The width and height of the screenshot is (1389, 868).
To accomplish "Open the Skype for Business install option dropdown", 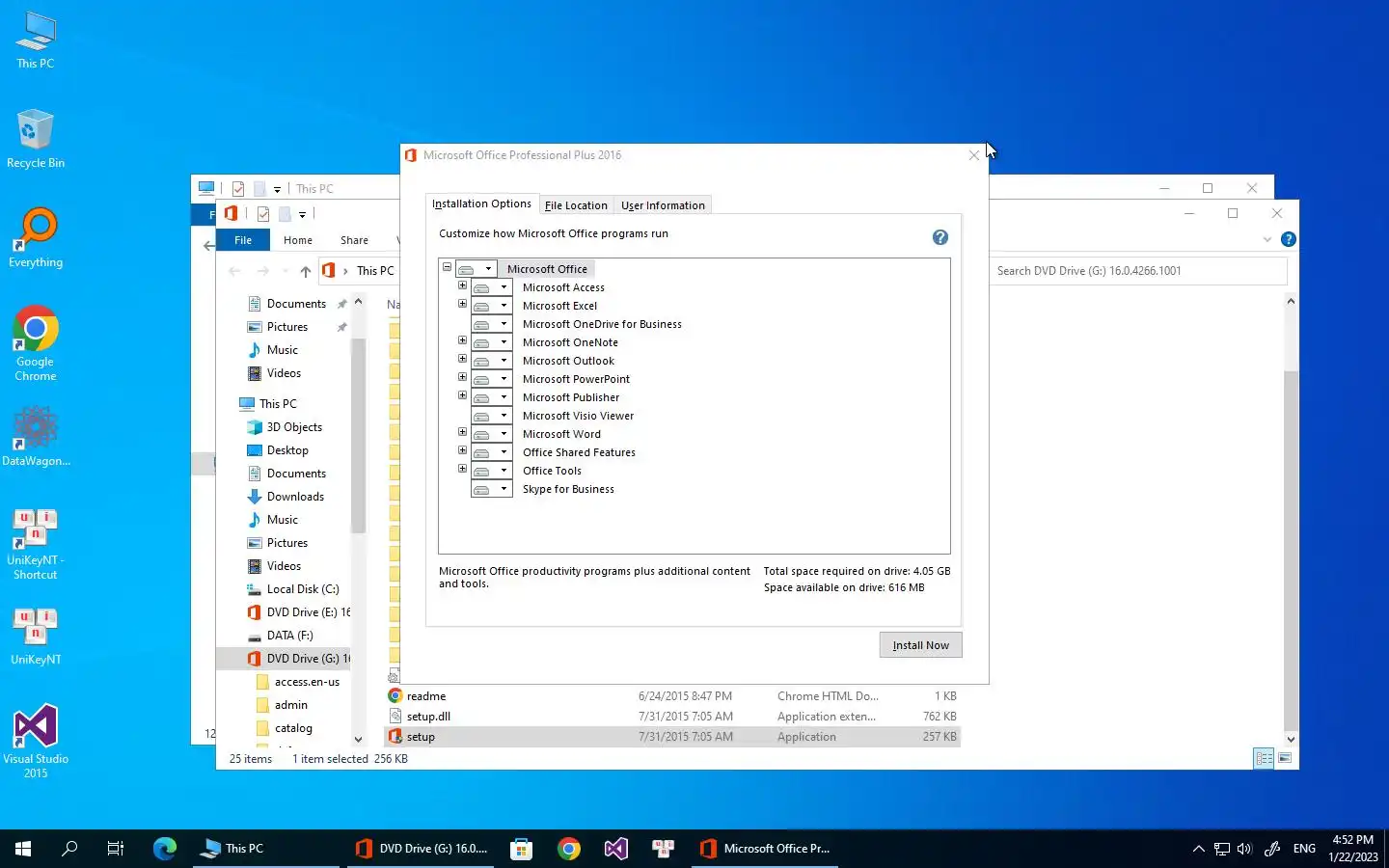I will click(491, 489).
